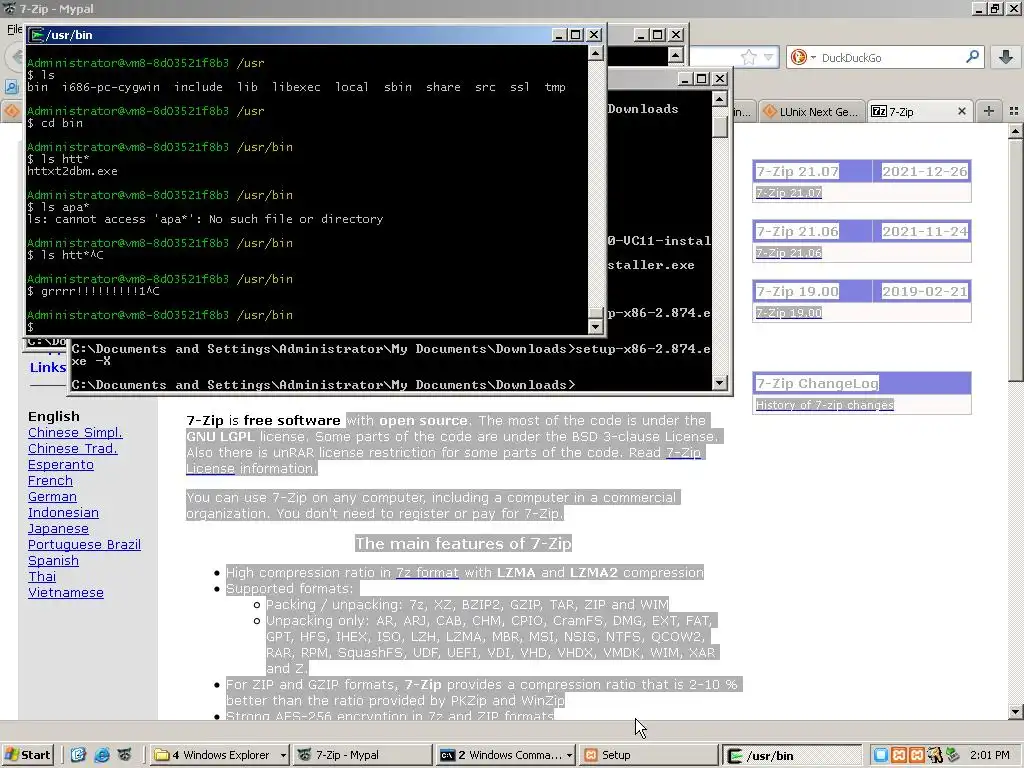Open the Thai language link
The image size is (1024, 768).
tap(42, 577)
